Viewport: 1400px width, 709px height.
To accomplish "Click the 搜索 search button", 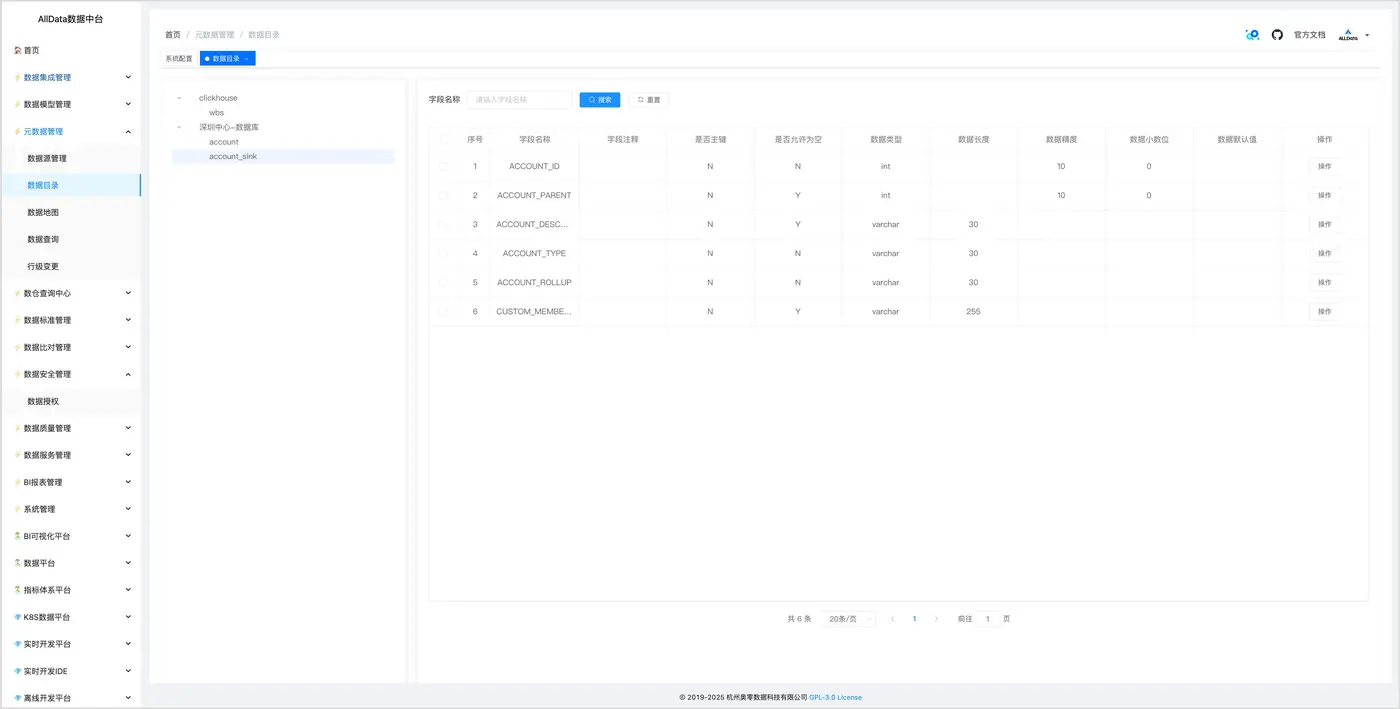I will coord(600,100).
